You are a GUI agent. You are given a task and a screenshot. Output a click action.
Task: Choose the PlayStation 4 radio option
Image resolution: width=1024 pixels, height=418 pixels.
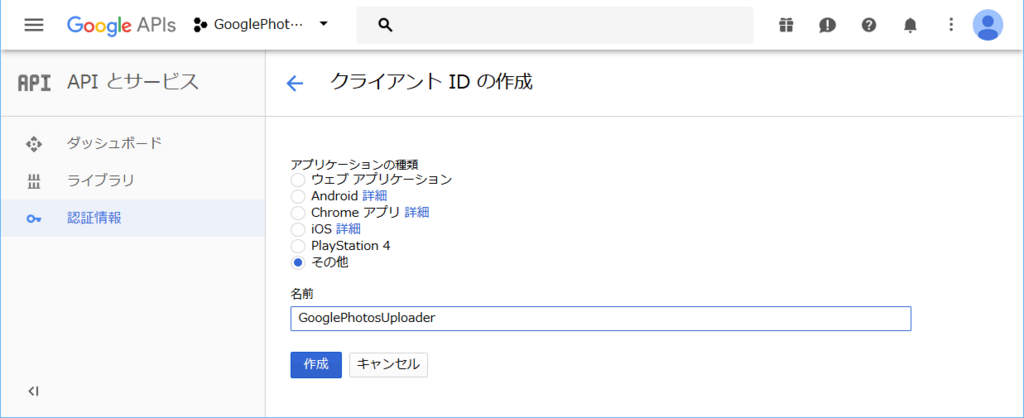click(298, 246)
